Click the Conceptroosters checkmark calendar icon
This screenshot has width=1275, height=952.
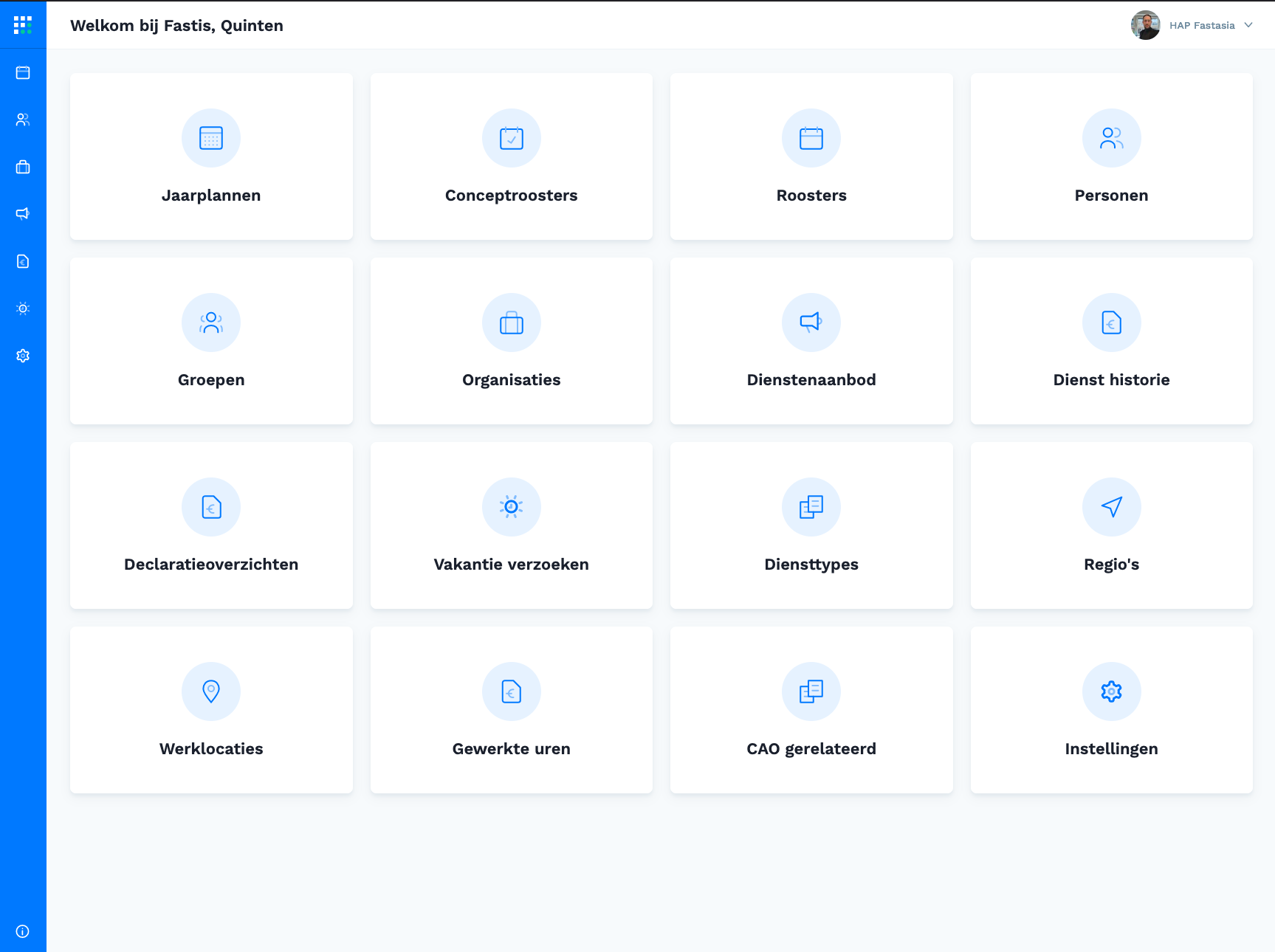pyautogui.click(x=512, y=138)
